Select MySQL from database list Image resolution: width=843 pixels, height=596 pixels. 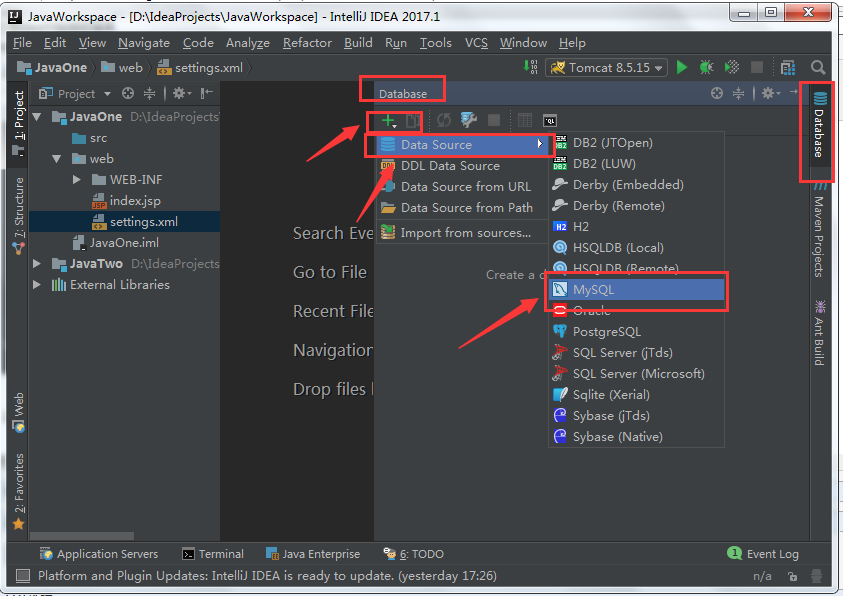tap(637, 290)
